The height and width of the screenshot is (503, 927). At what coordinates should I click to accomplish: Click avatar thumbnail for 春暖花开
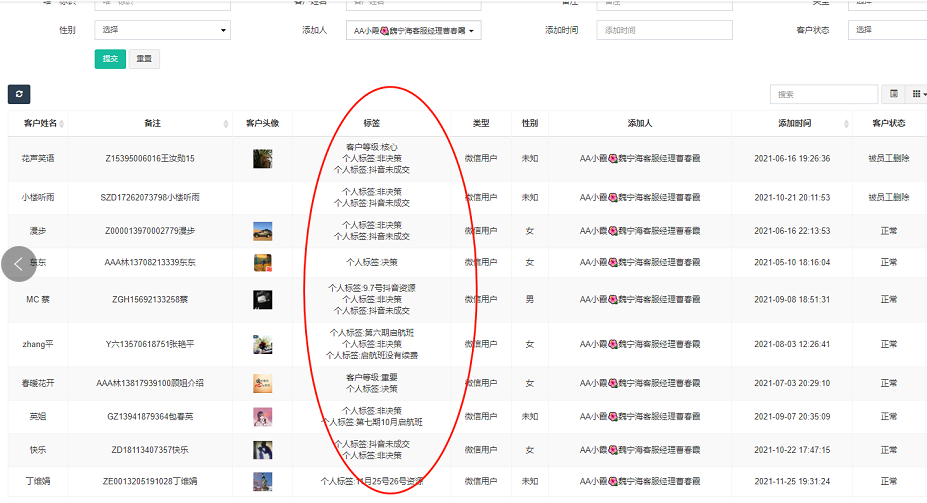[x=263, y=383]
